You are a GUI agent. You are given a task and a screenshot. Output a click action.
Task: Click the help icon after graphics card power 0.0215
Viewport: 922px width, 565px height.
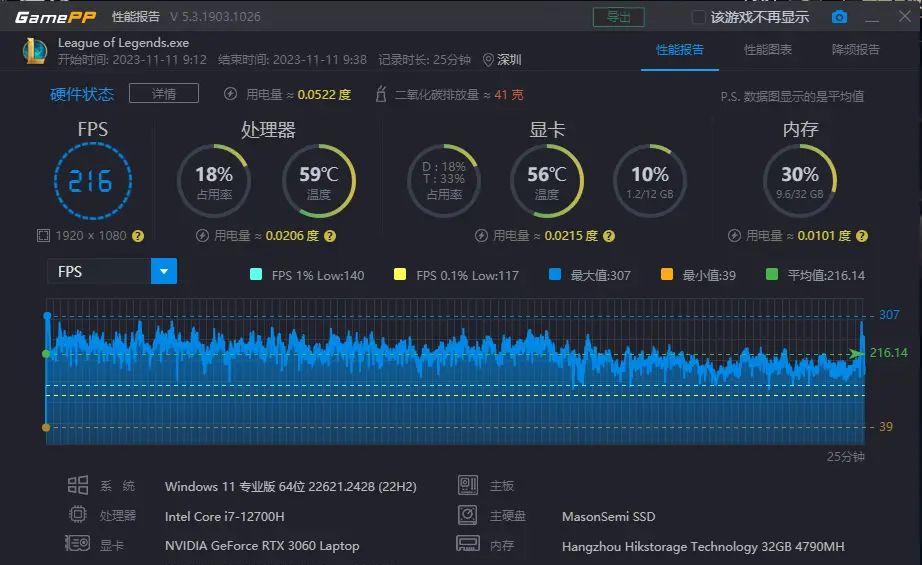coord(609,236)
